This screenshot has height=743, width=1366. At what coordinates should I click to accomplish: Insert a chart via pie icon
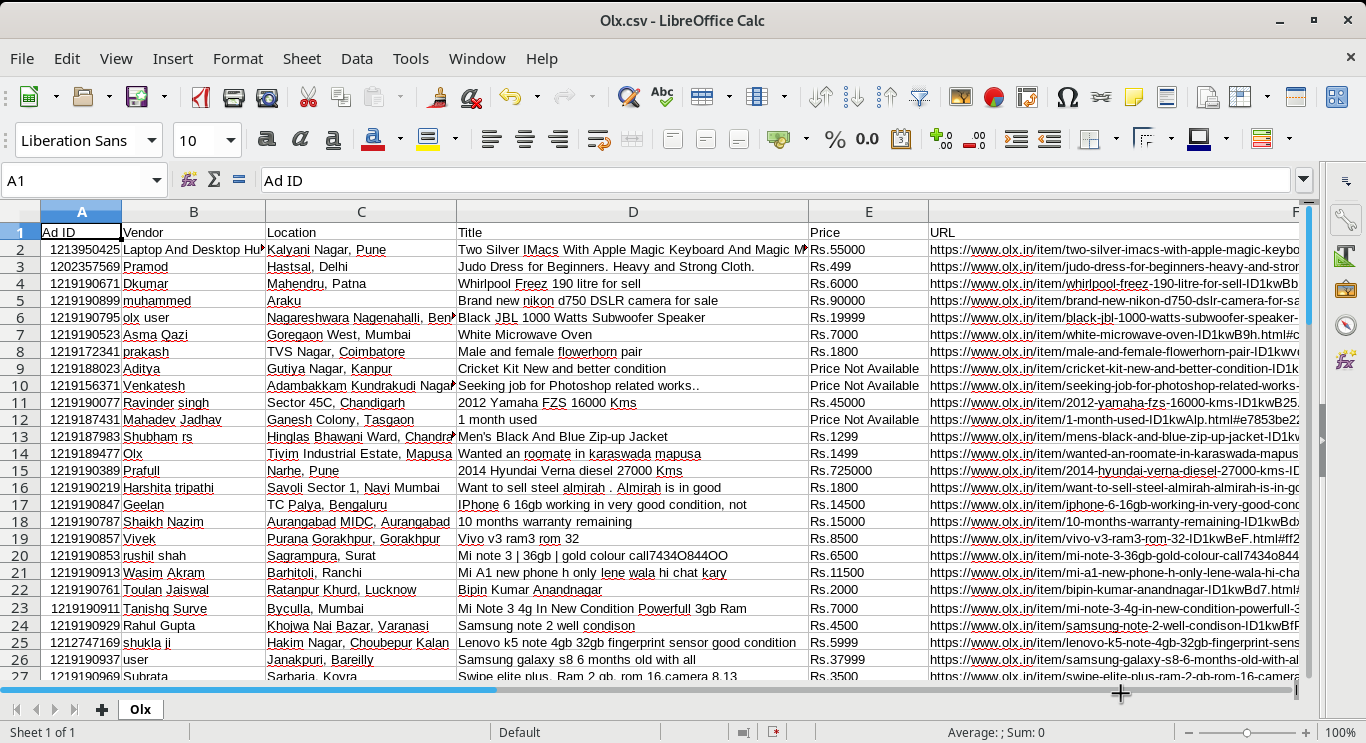click(994, 97)
